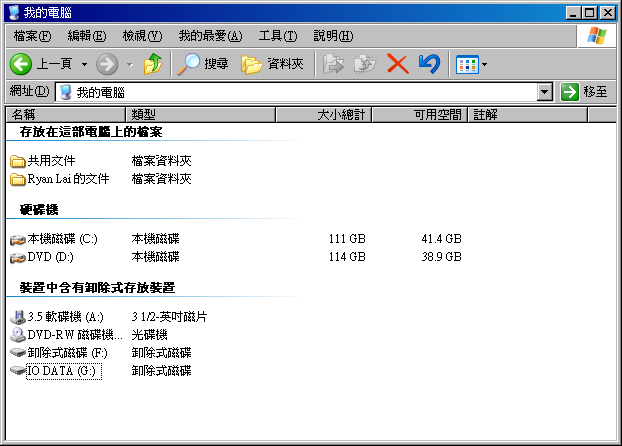The image size is (622, 446).
Task: Click the IO DATA (G:) name text
Action: (x=64, y=371)
